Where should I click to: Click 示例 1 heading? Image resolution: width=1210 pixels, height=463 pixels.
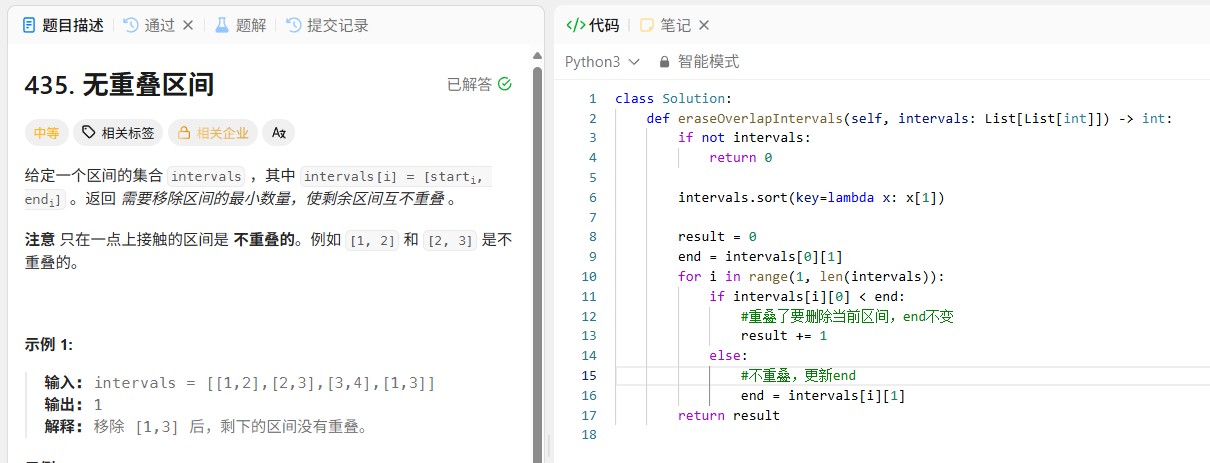pyautogui.click(x=49, y=345)
